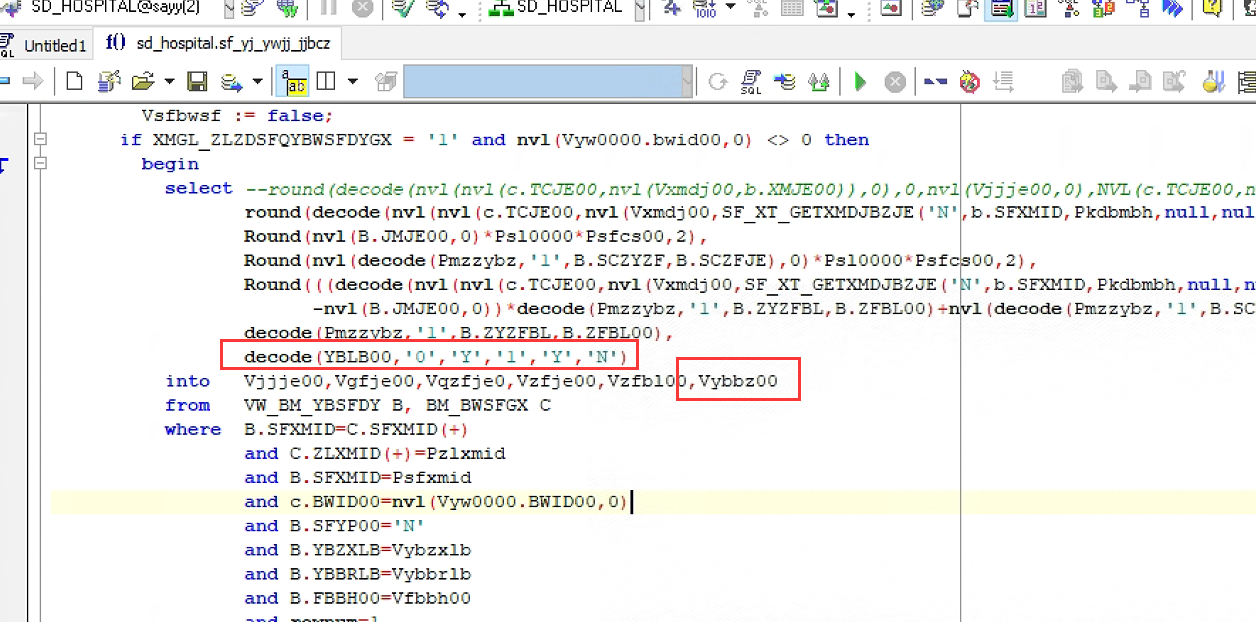
Task: Click the gray Stop button beside Execute
Action: [895, 81]
